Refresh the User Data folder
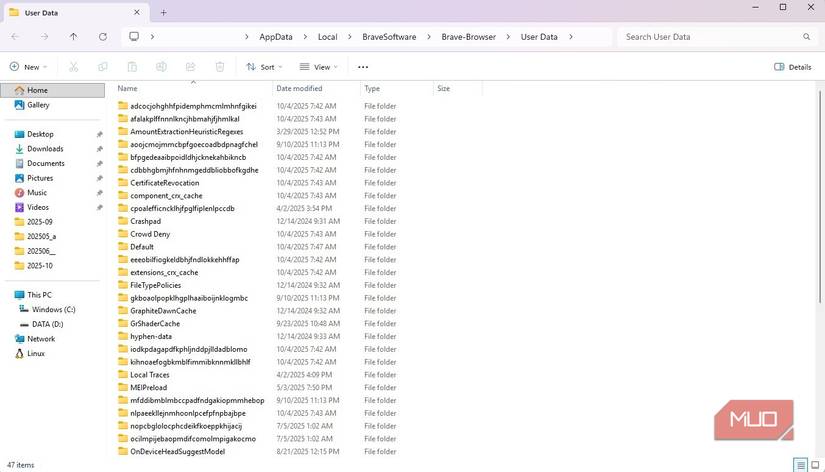 (x=103, y=37)
